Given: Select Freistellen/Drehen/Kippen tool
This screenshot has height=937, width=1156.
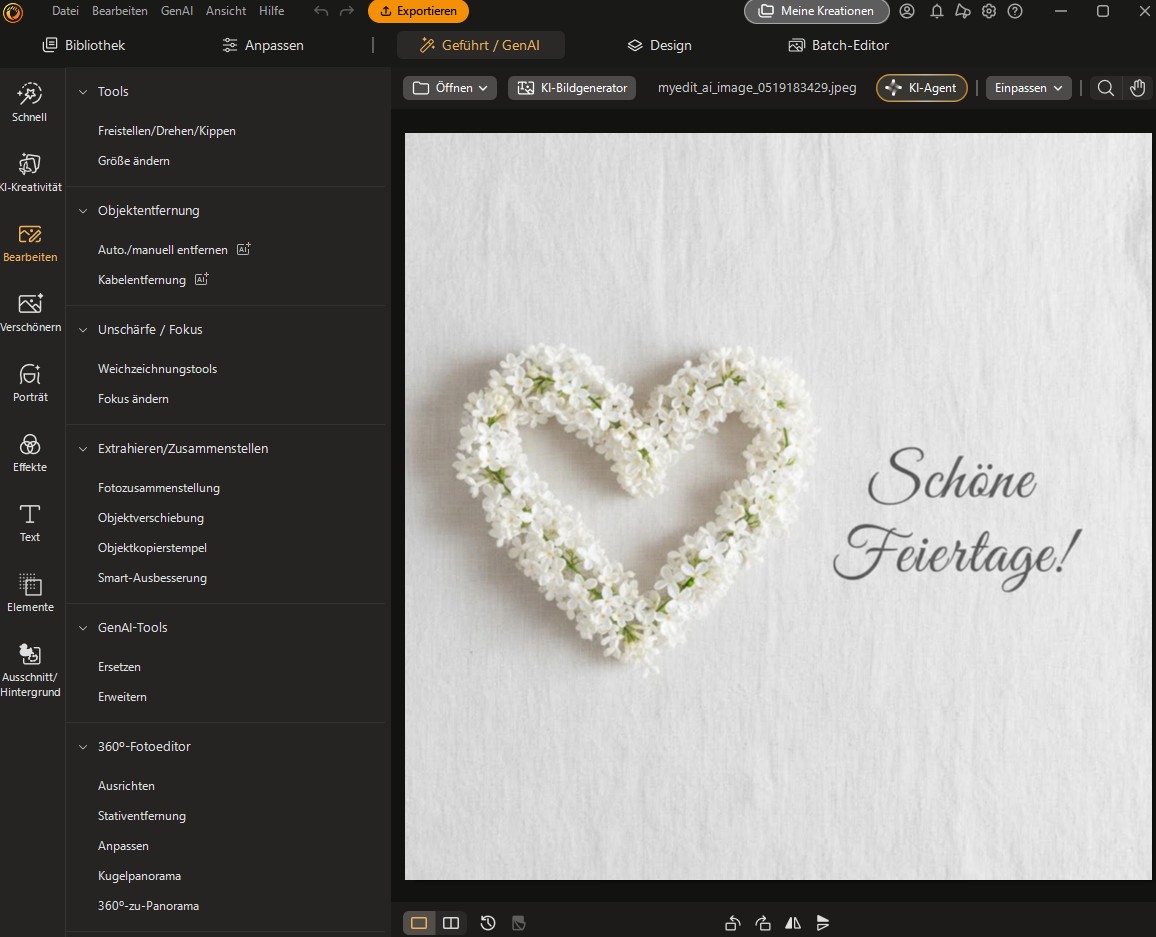Looking at the screenshot, I should tap(167, 131).
